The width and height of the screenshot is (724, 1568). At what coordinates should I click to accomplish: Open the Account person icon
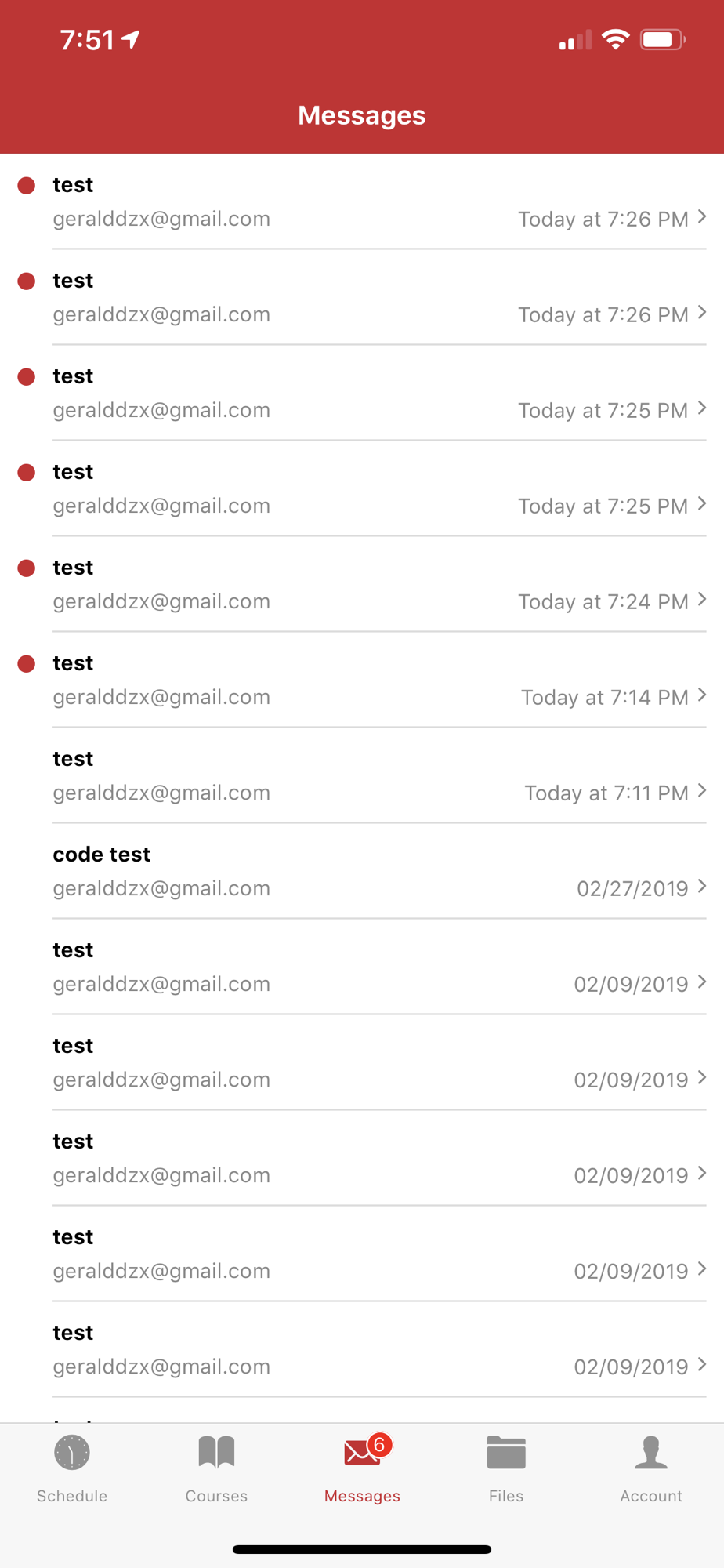click(651, 1452)
